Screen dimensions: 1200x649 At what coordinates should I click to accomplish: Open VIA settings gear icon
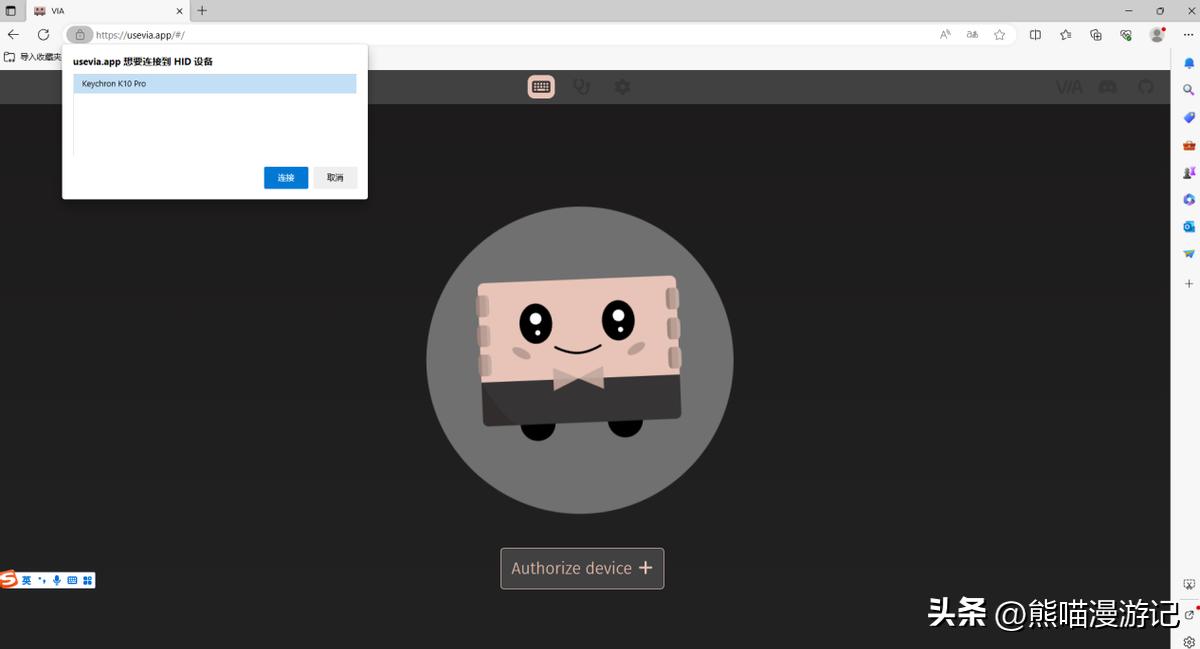[622, 87]
